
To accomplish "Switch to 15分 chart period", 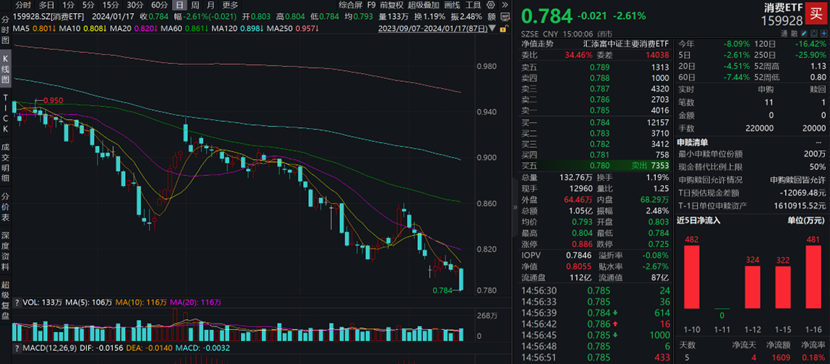I will 110,5.
